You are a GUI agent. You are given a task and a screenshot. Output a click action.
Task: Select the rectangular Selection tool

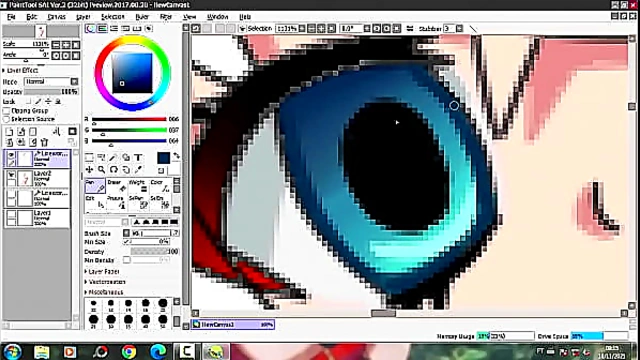(89, 158)
